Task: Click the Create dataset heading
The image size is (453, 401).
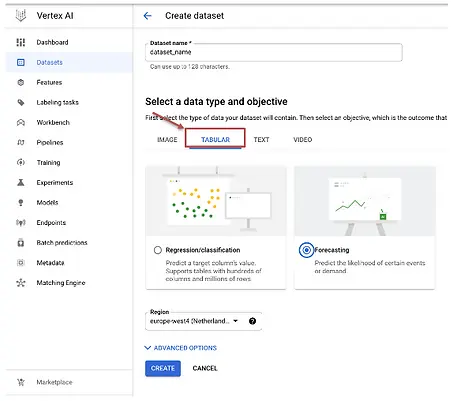Action: (194, 16)
